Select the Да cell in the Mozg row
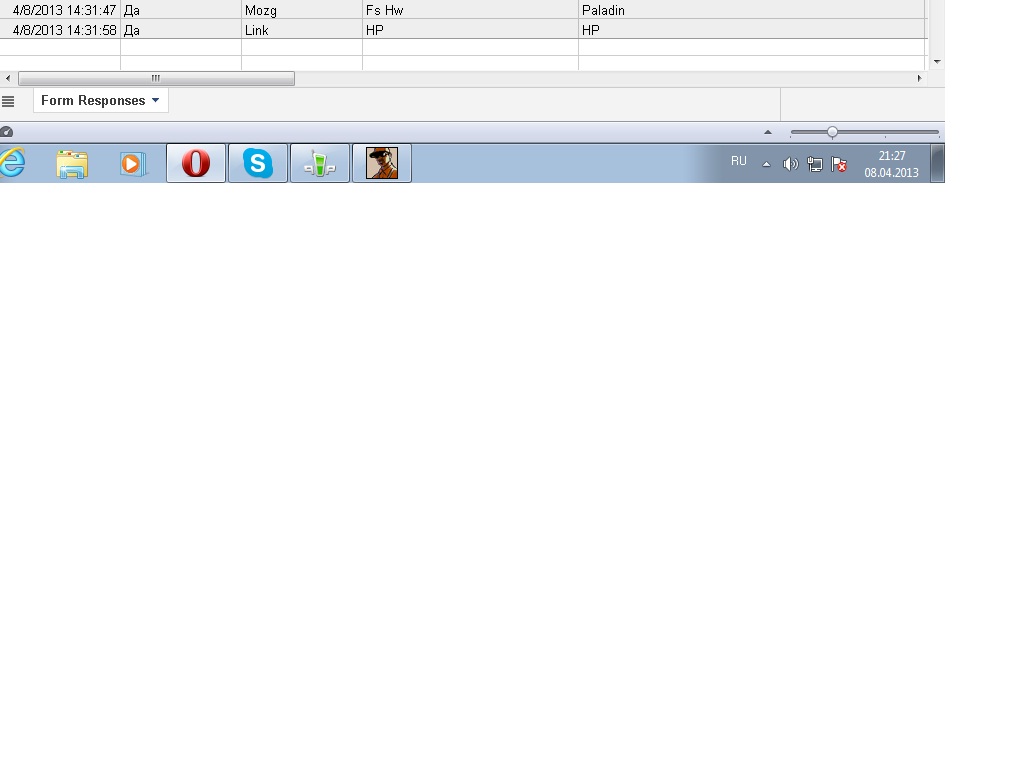1024x768 pixels. tap(181, 10)
